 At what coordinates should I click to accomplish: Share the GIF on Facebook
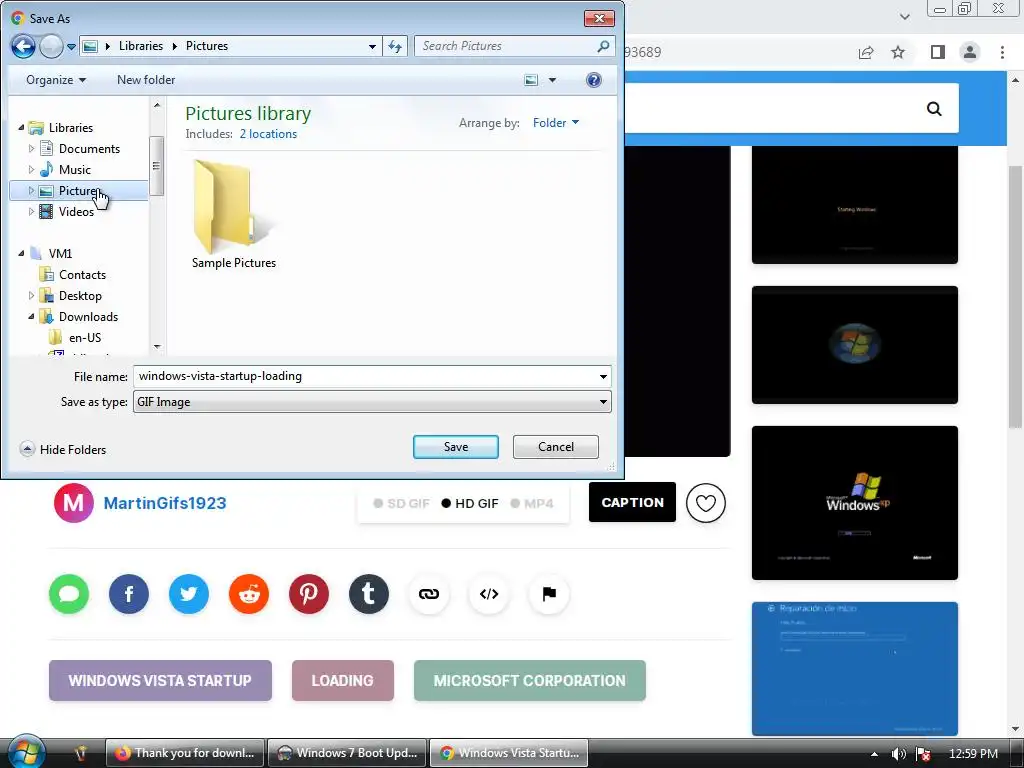(x=129, y=594)
